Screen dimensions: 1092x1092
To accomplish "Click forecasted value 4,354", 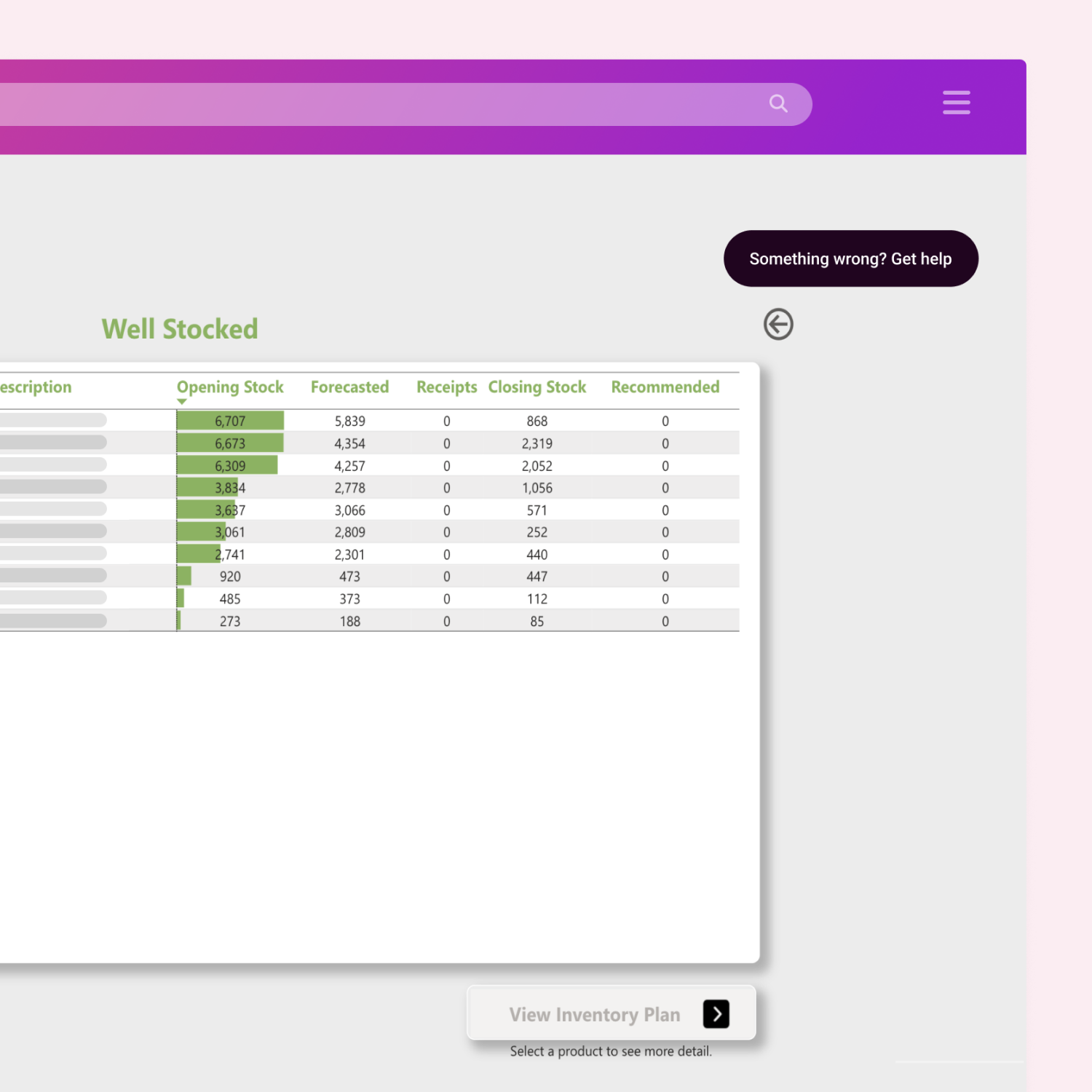I will [x=350, y=443].
